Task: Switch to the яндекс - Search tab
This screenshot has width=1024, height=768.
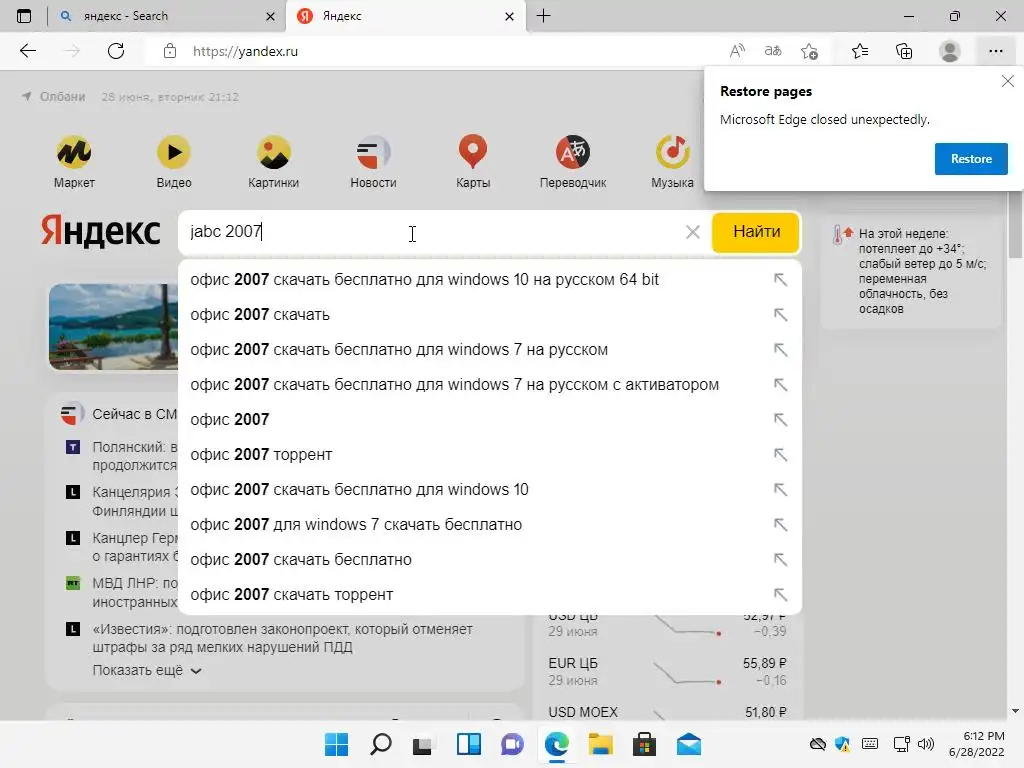Action: pos(157,16)
